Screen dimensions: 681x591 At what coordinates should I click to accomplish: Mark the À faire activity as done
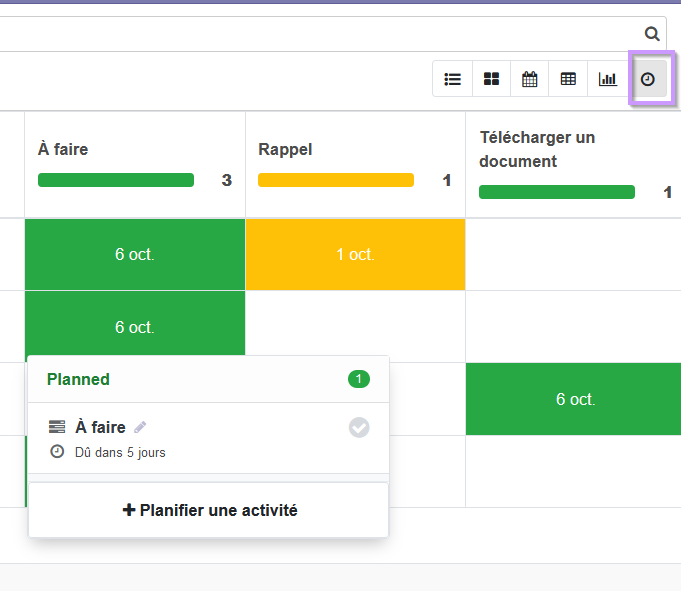359,428
